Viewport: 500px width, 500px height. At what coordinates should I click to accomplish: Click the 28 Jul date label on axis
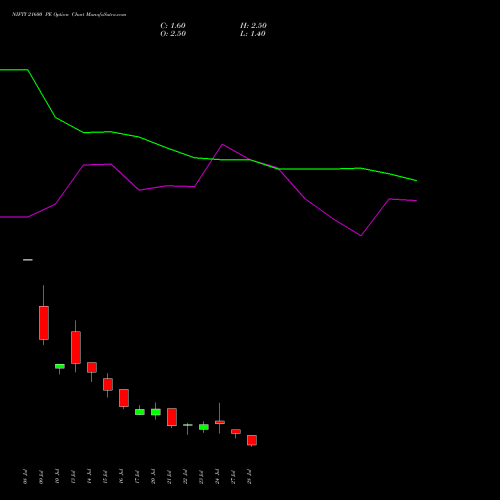click(x=249, y=477)
